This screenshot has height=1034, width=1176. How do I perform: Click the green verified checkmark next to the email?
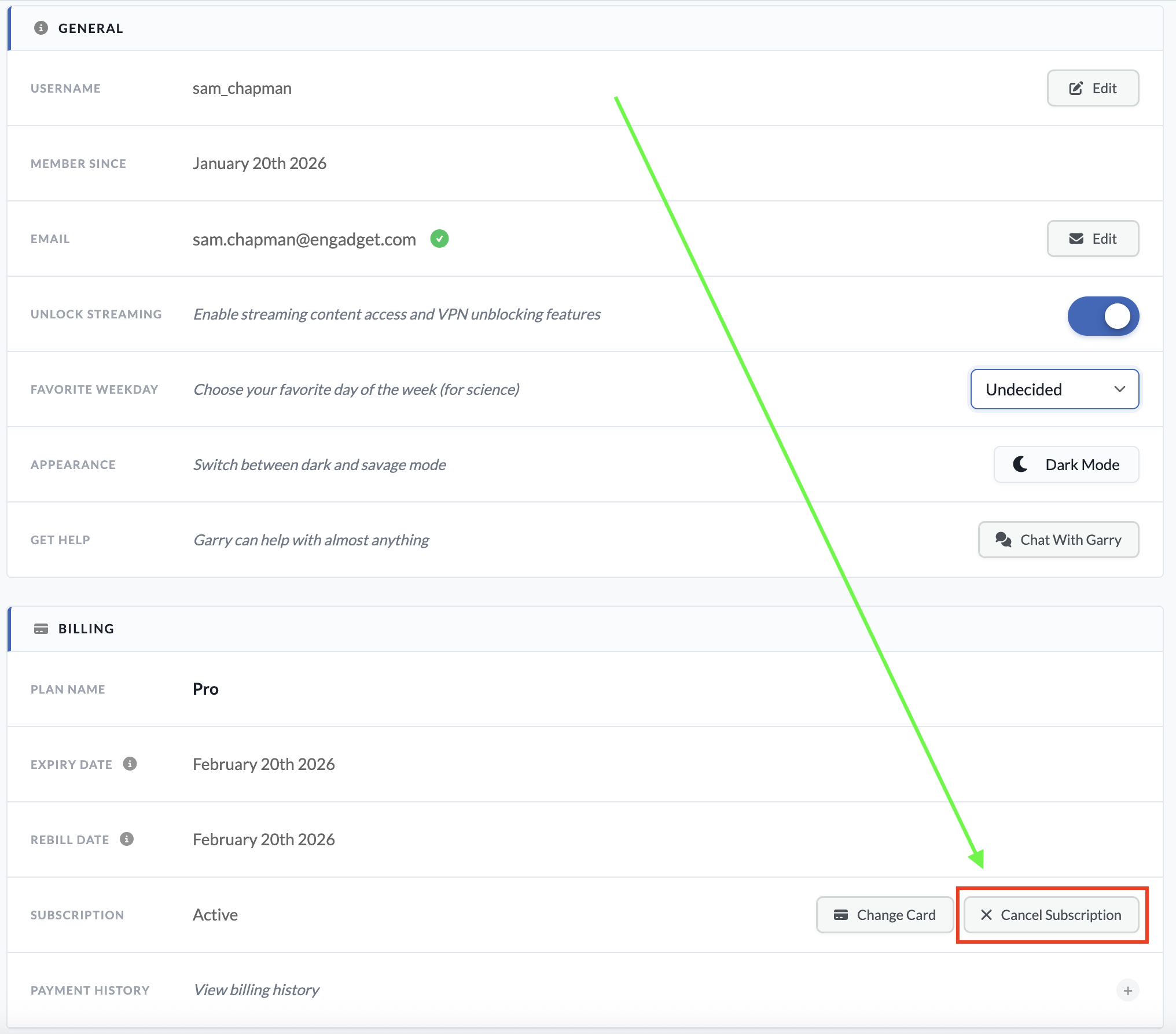pos(440,239)
